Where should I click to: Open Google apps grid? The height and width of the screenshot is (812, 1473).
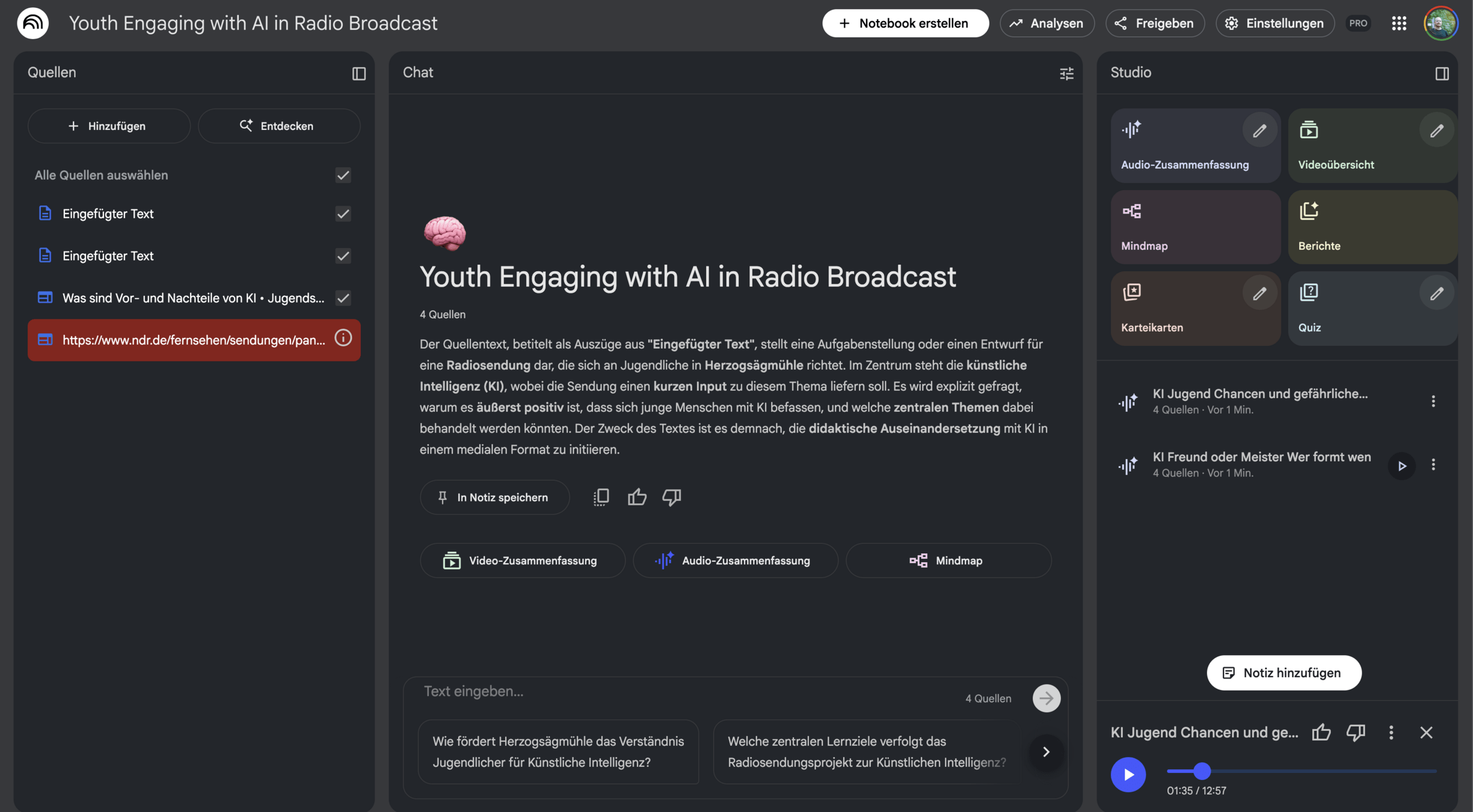[x=1399, y=23]
